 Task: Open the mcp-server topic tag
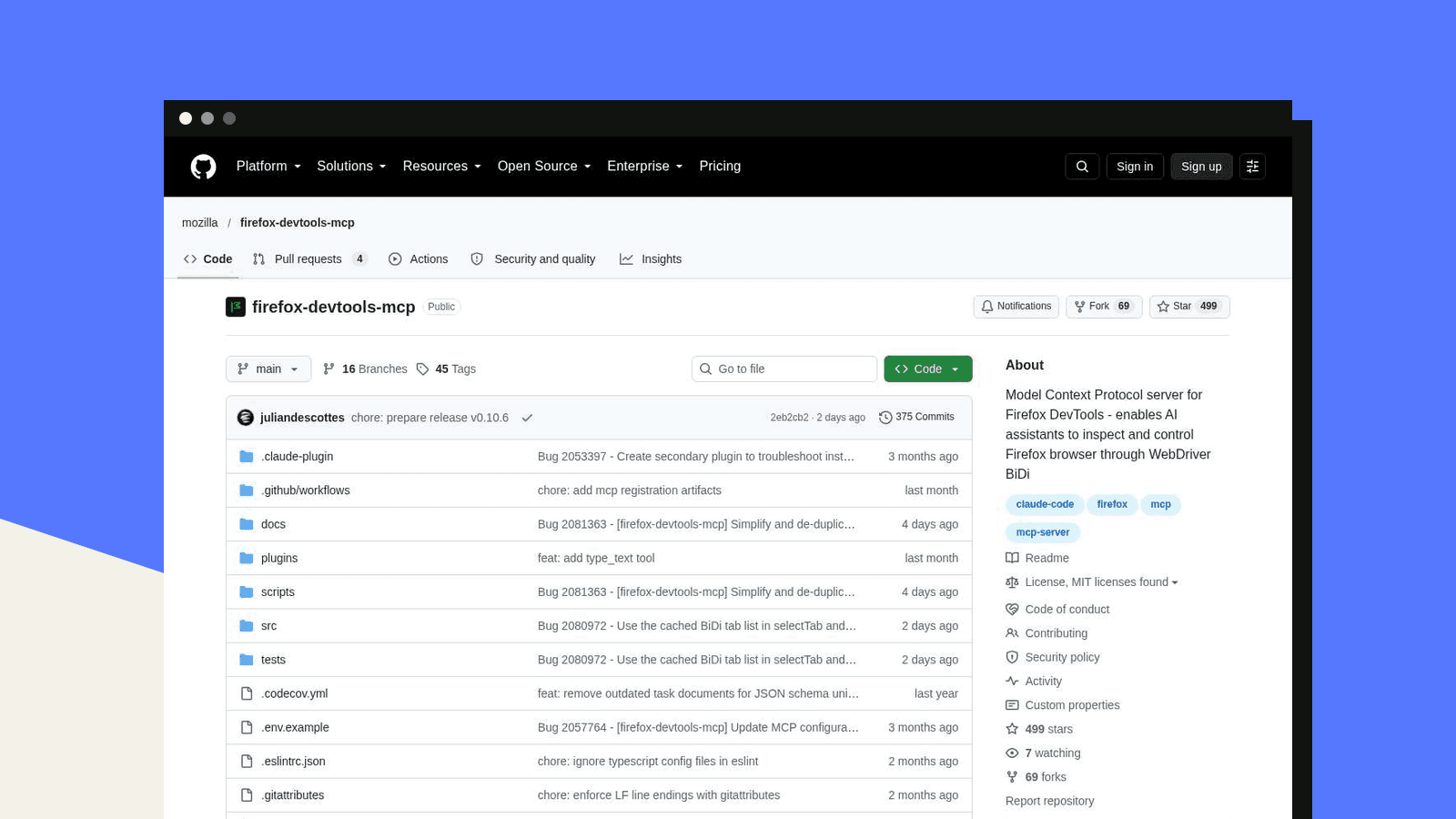1043,533
